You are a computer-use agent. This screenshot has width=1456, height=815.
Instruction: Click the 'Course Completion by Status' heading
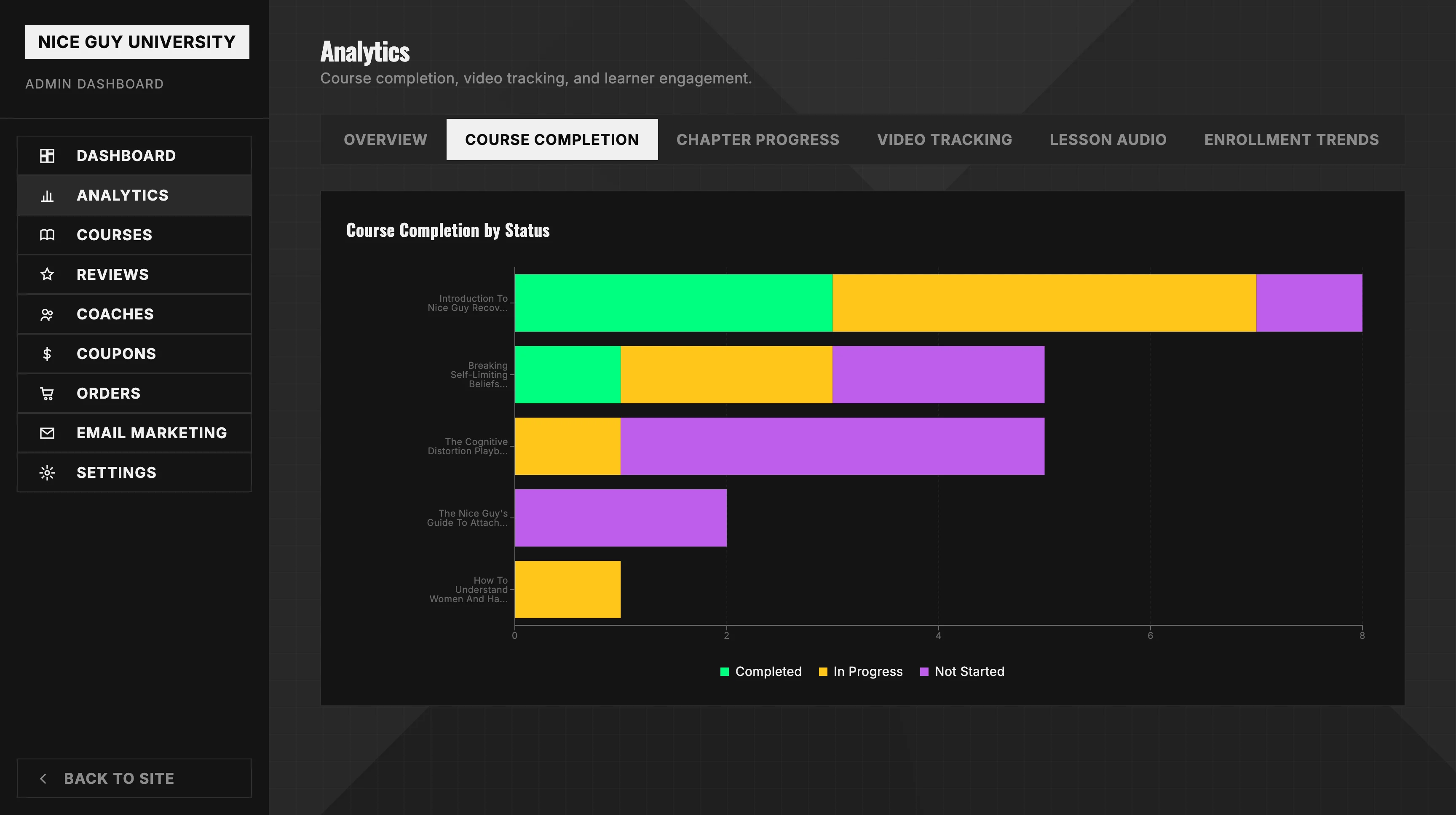tap(448, 231)
